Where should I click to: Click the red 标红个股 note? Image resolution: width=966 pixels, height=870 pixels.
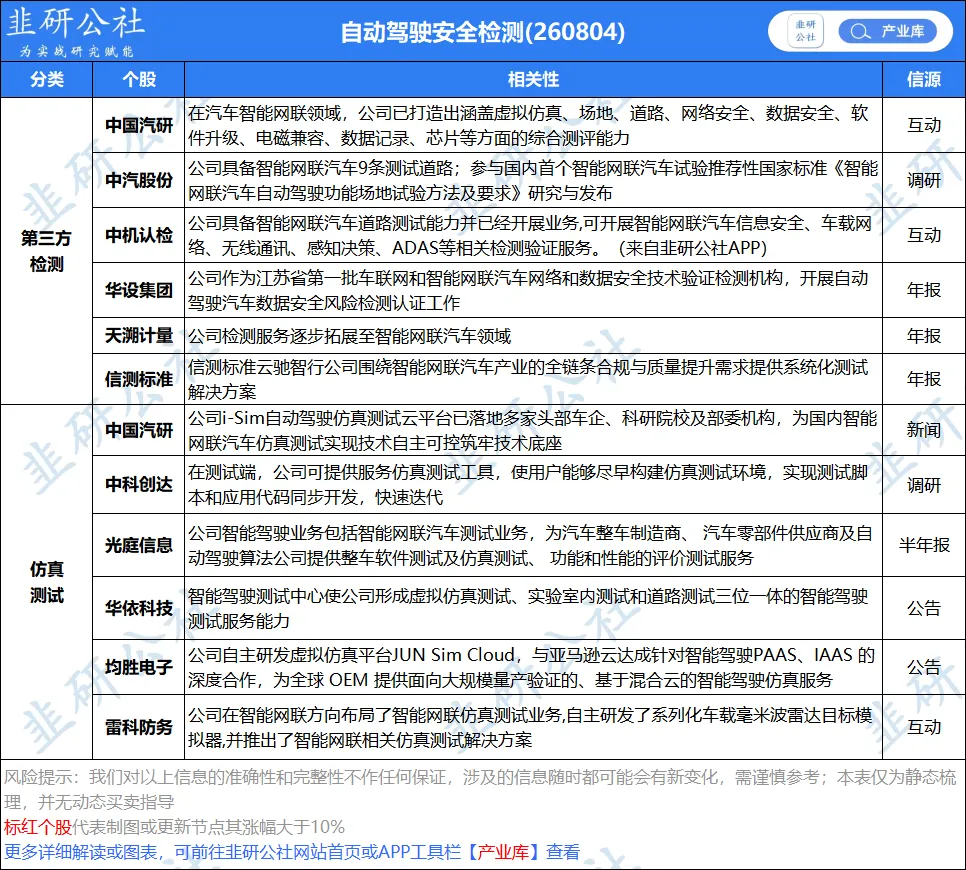click(x=38, y=826)
